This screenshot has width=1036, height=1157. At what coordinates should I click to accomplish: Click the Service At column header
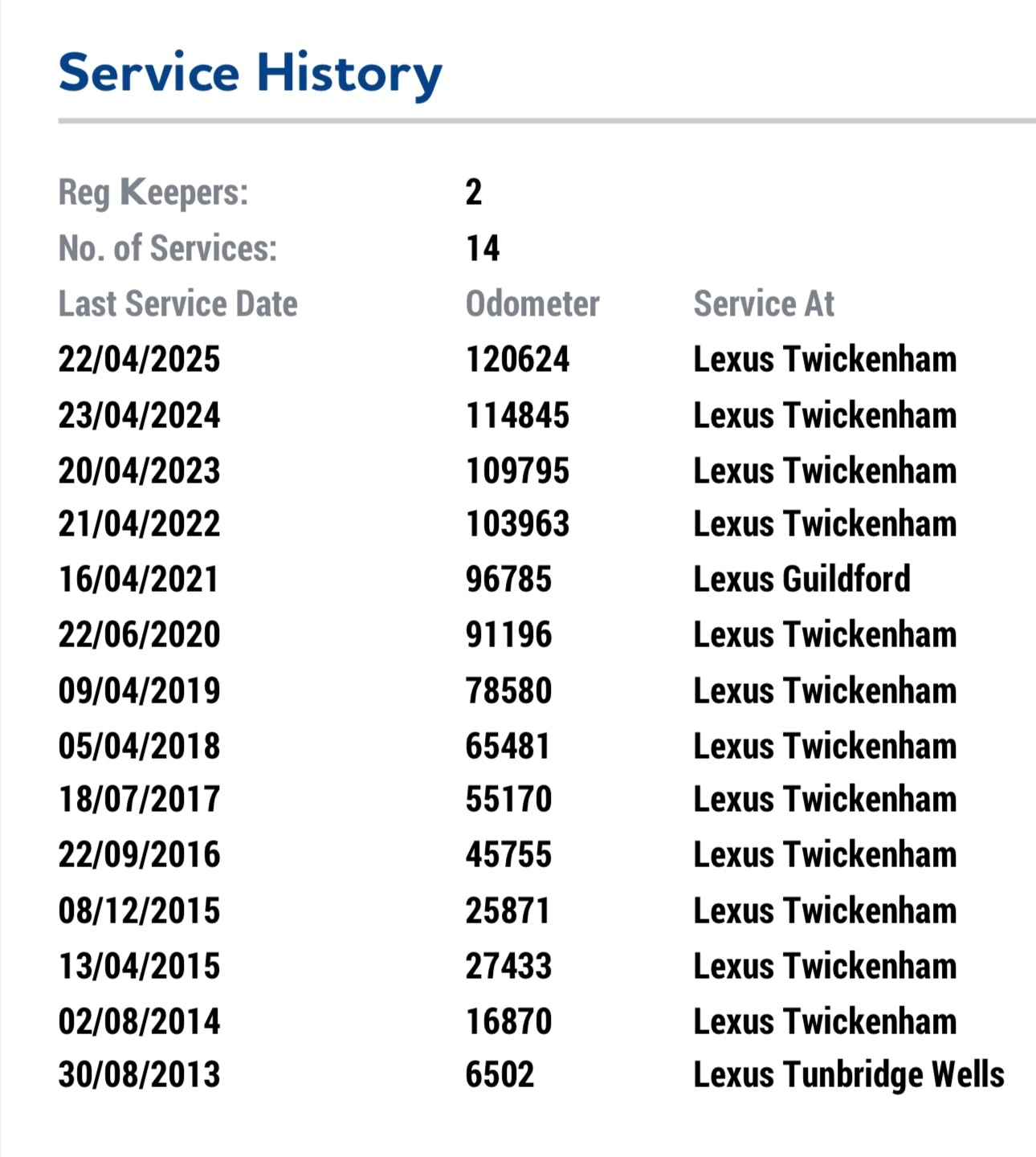tap(764, 304)
